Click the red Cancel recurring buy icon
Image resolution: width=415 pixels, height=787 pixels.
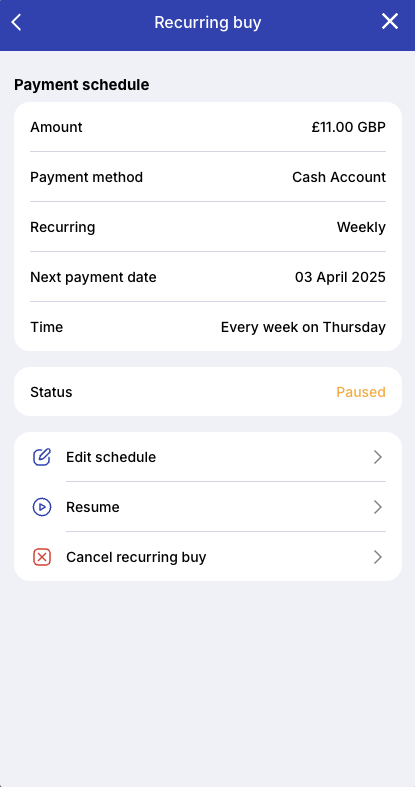click(x=42, y=557)
